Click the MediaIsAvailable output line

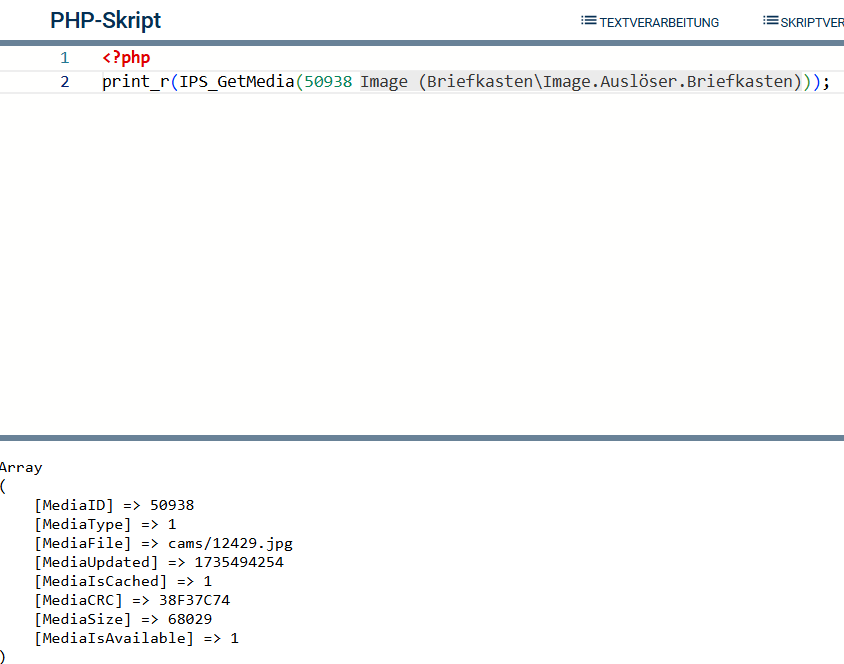pos(137,638)
